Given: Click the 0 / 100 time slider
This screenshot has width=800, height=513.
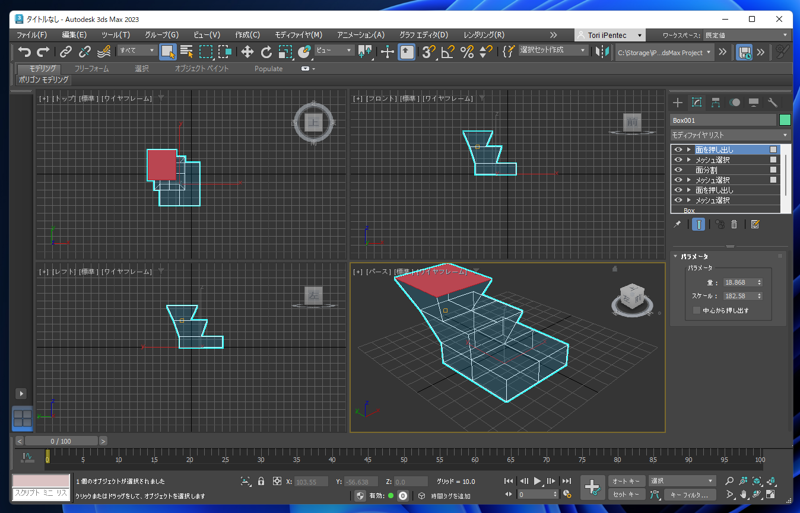Looking at the screenshot, I should click(x=61, y=441).
